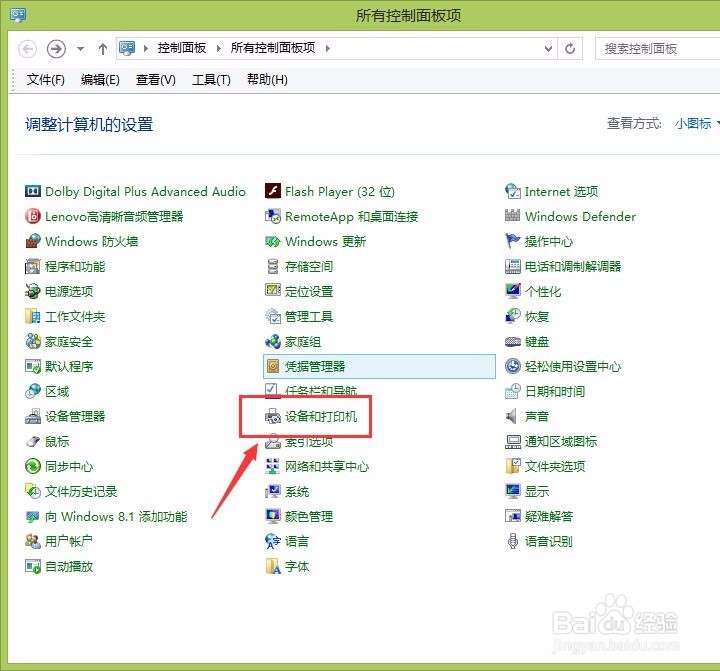Image resolution: width=720 pixels, height=671 pixels.
Task: Open the 个性化 item
Action: 533,291
